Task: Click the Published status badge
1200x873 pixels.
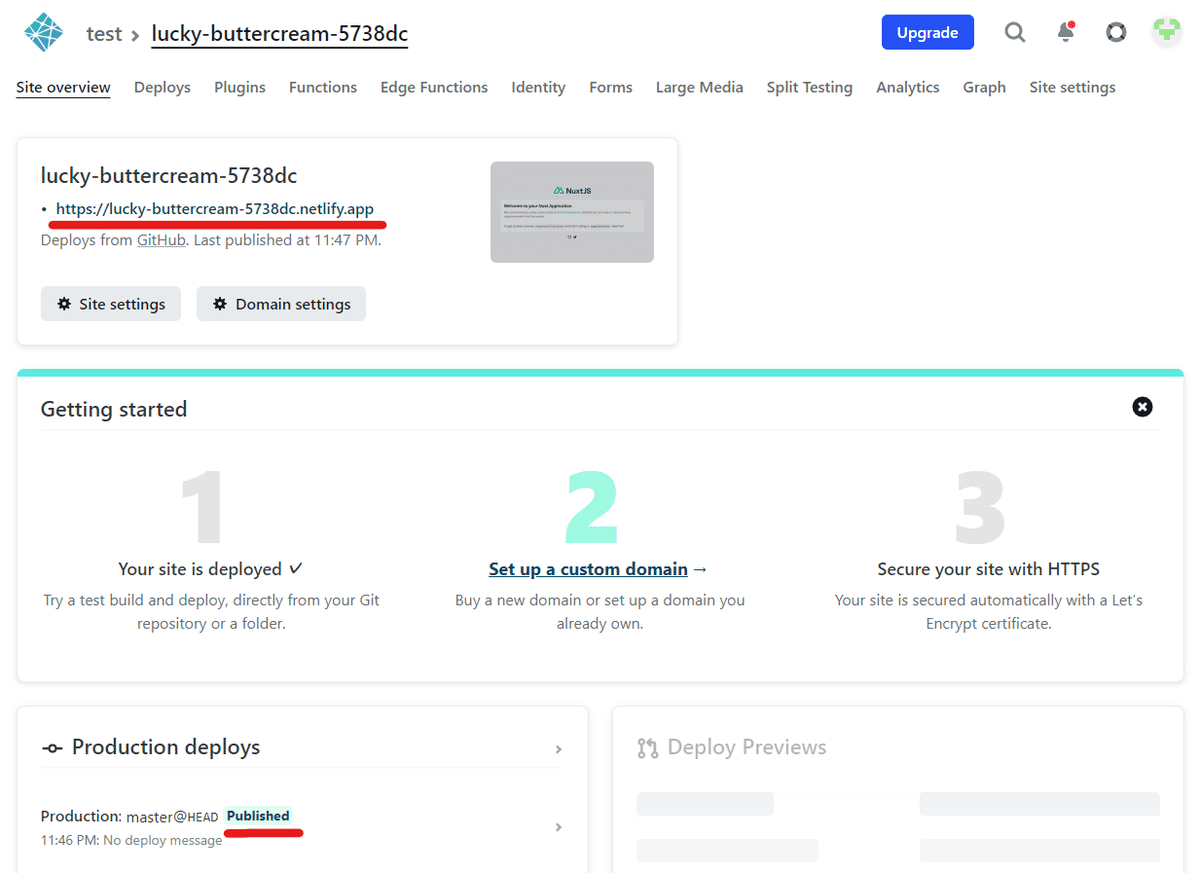Action: 258,816
